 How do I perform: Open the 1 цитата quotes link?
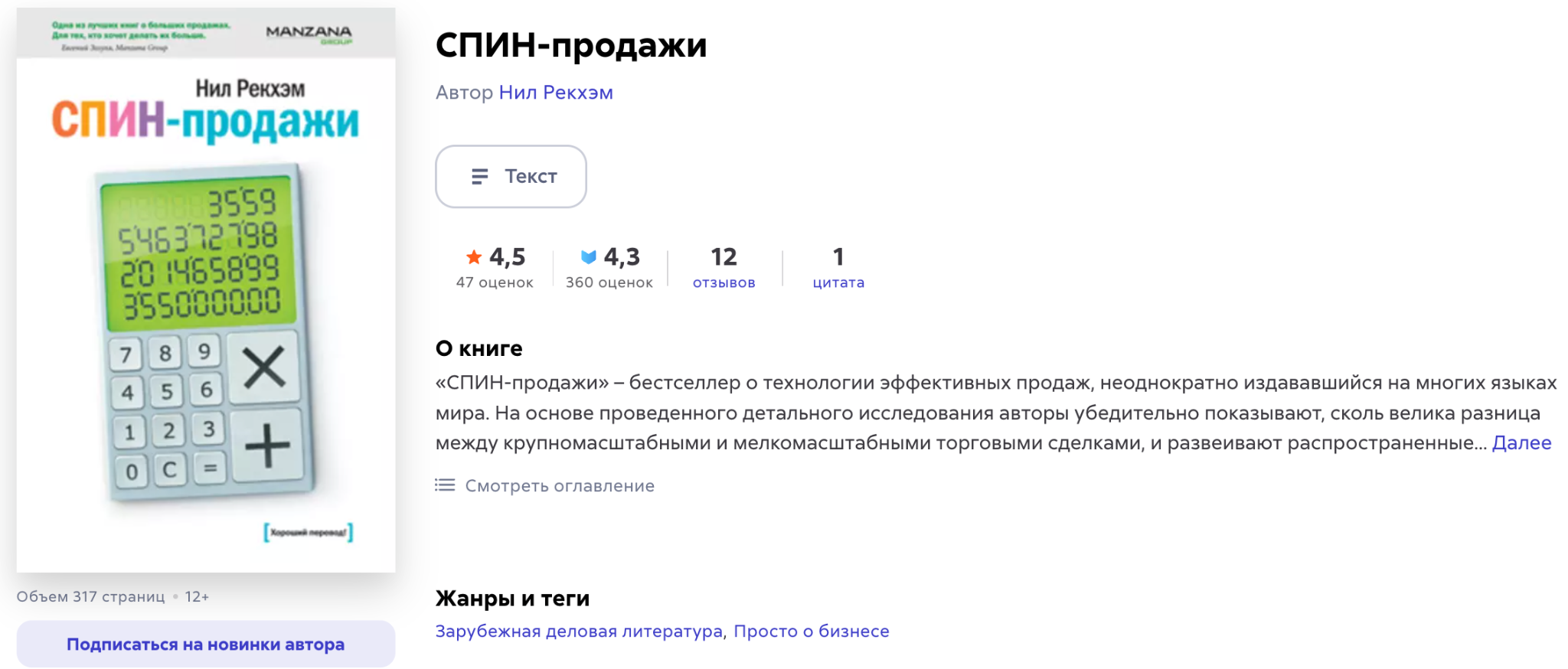click(838, 267)
